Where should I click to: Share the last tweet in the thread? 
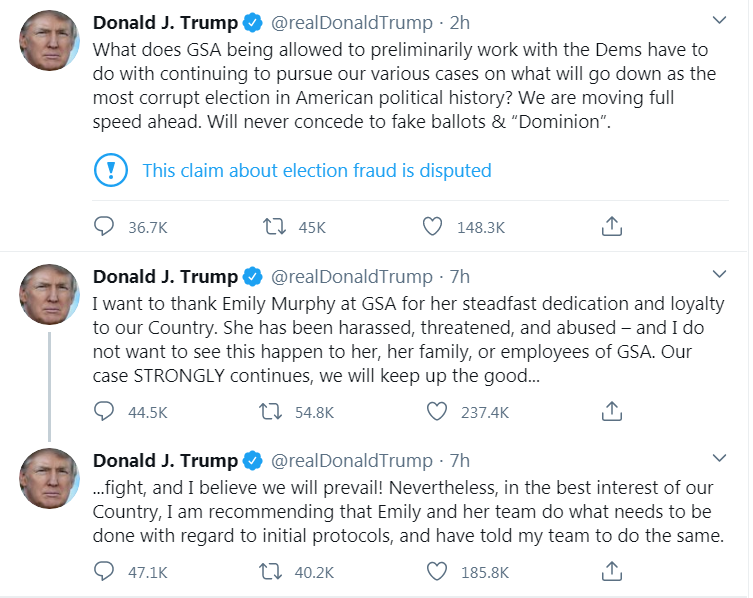coord(612,572)
